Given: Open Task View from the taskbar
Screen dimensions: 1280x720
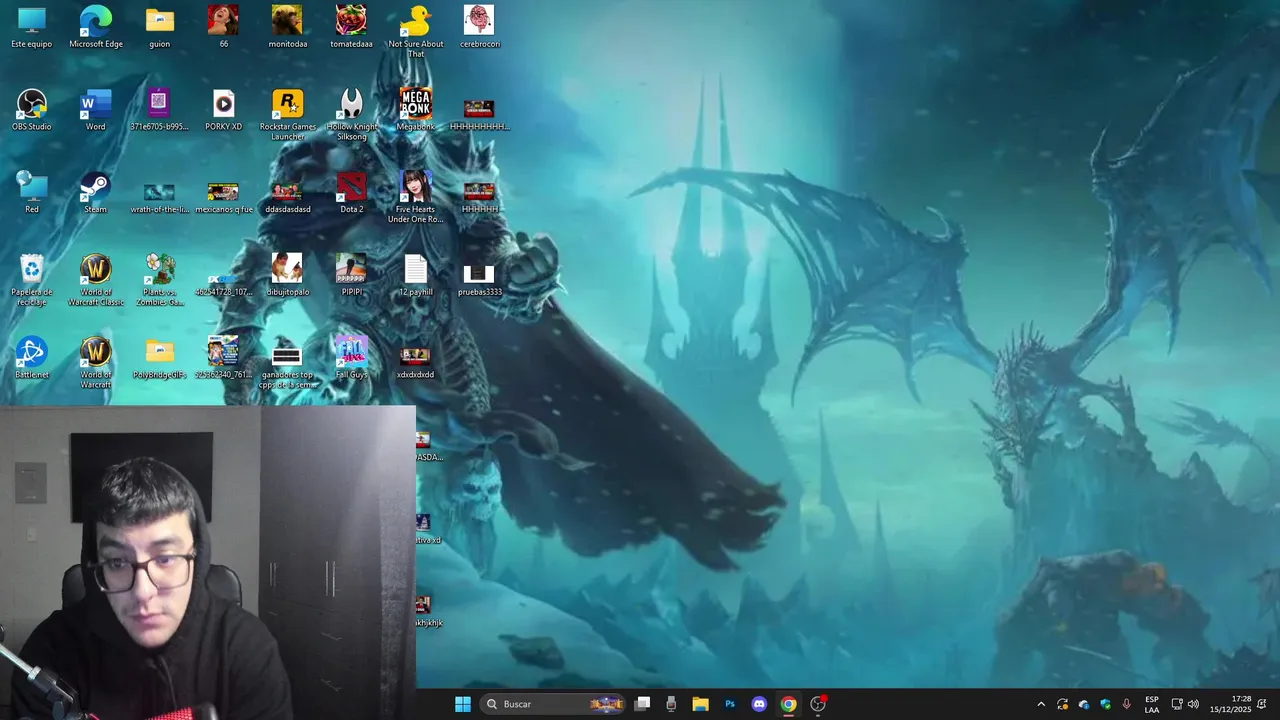Looking at the screenshot, I should 643,704.
